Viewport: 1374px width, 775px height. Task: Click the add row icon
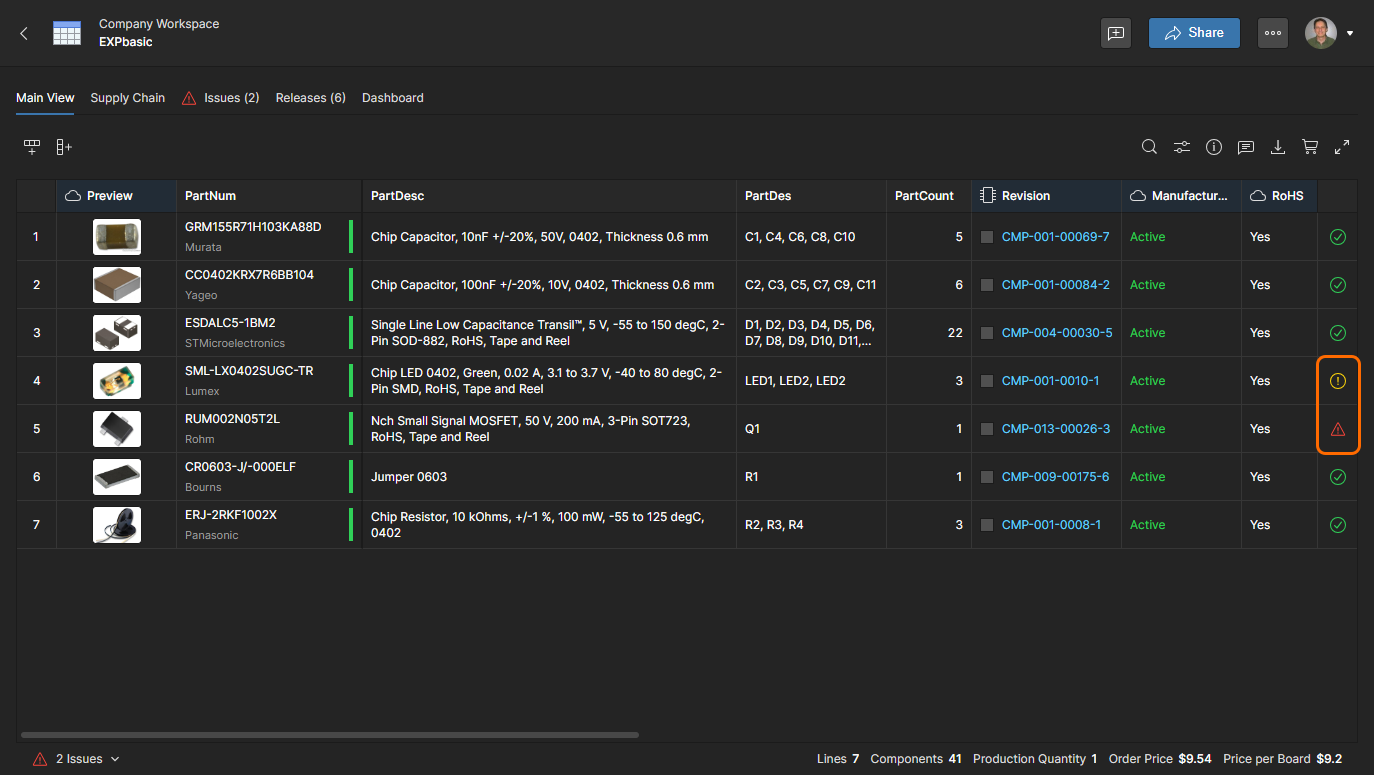(x=32, y=147)
